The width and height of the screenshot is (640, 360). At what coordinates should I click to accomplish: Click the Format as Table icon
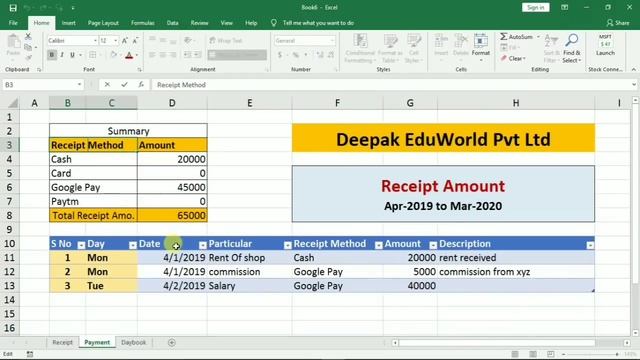[x=390, y=41]
